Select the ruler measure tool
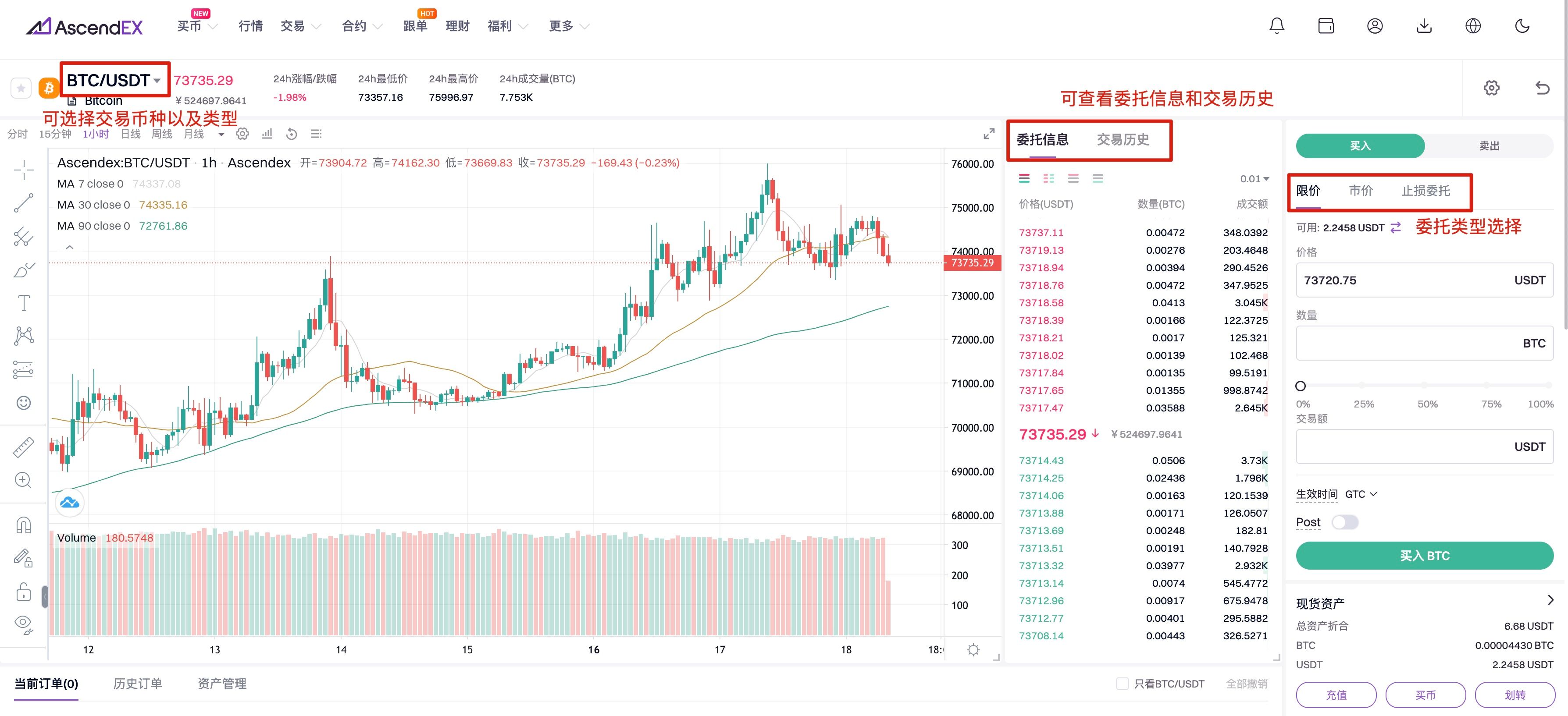 (24, 447)
